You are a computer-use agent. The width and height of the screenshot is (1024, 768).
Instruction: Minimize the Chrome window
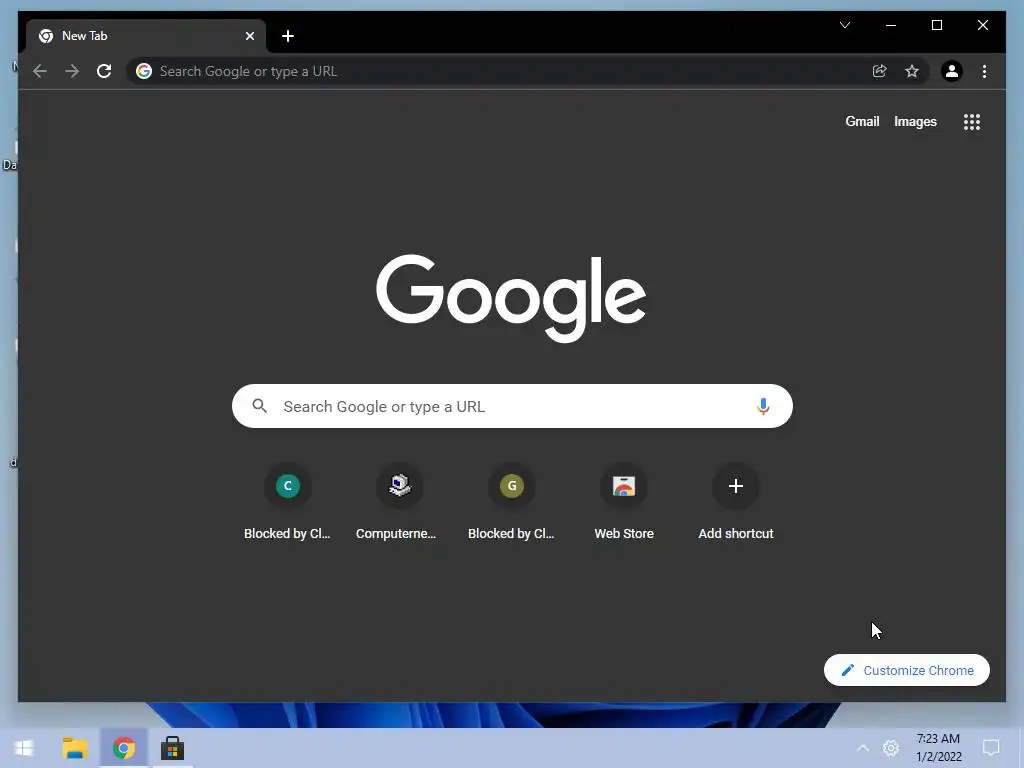pos(891,25)
